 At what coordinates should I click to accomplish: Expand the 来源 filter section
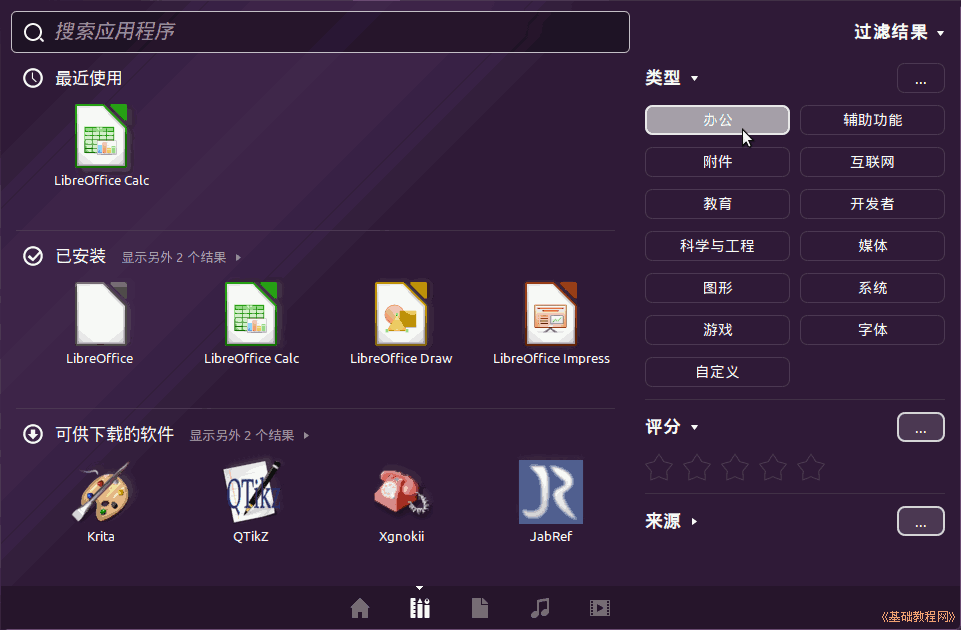[x=671, y=521]
